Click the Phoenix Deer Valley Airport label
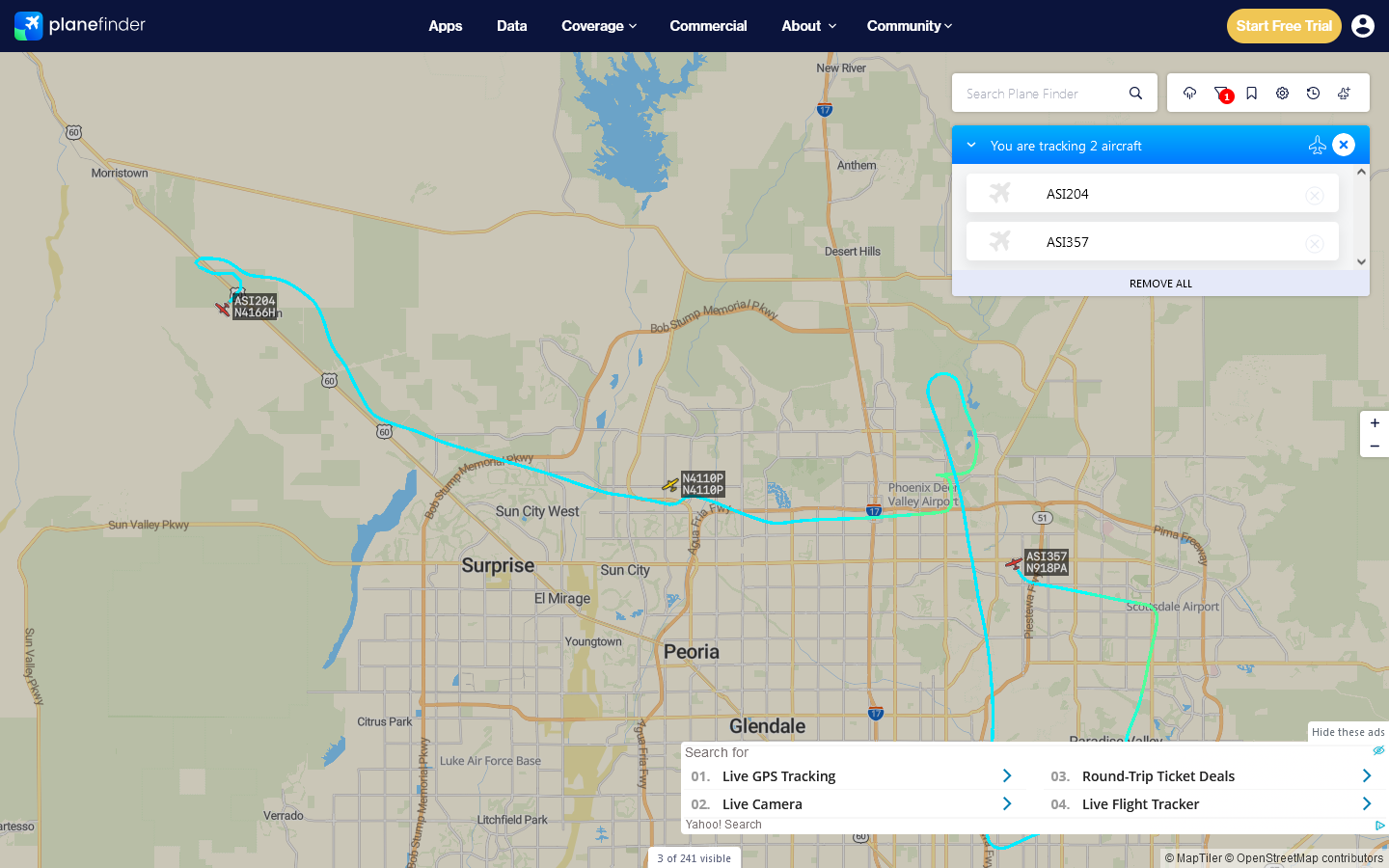1389x868 pixels. (x=922, y=495)
